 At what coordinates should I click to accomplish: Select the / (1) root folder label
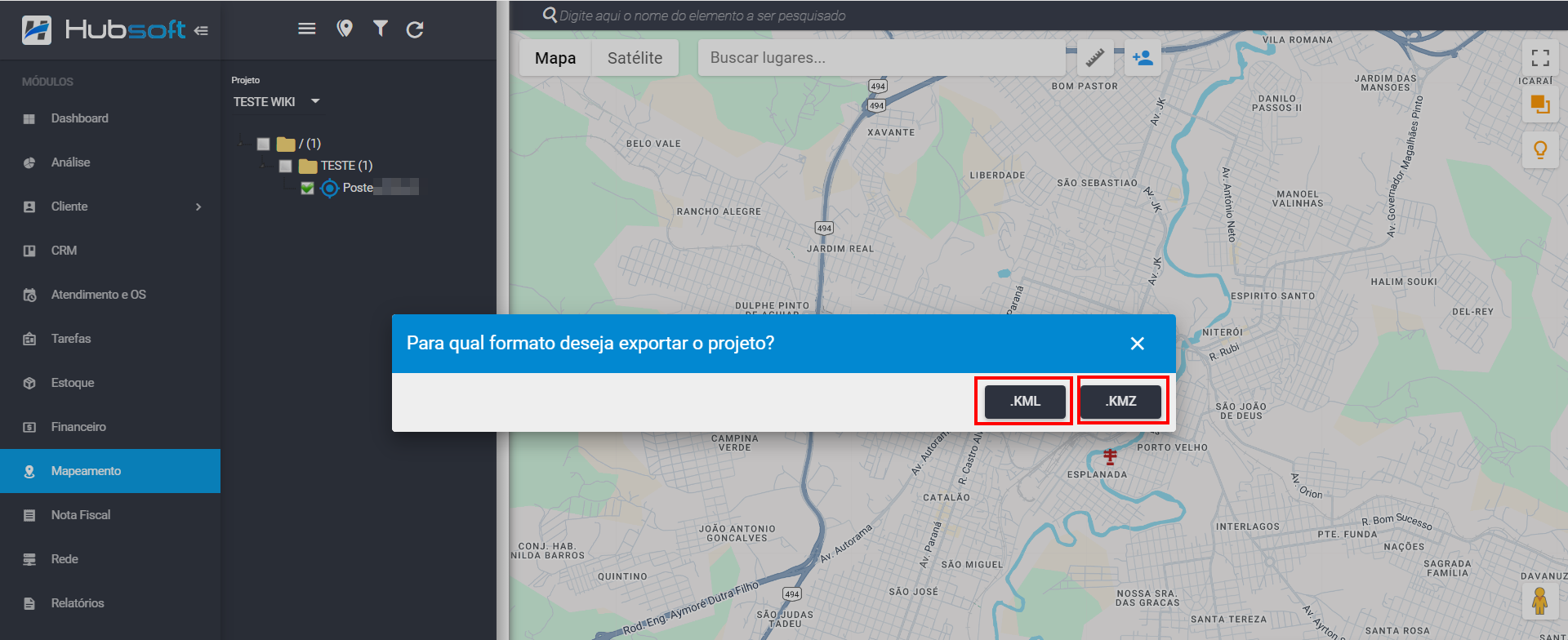[310, 144]
